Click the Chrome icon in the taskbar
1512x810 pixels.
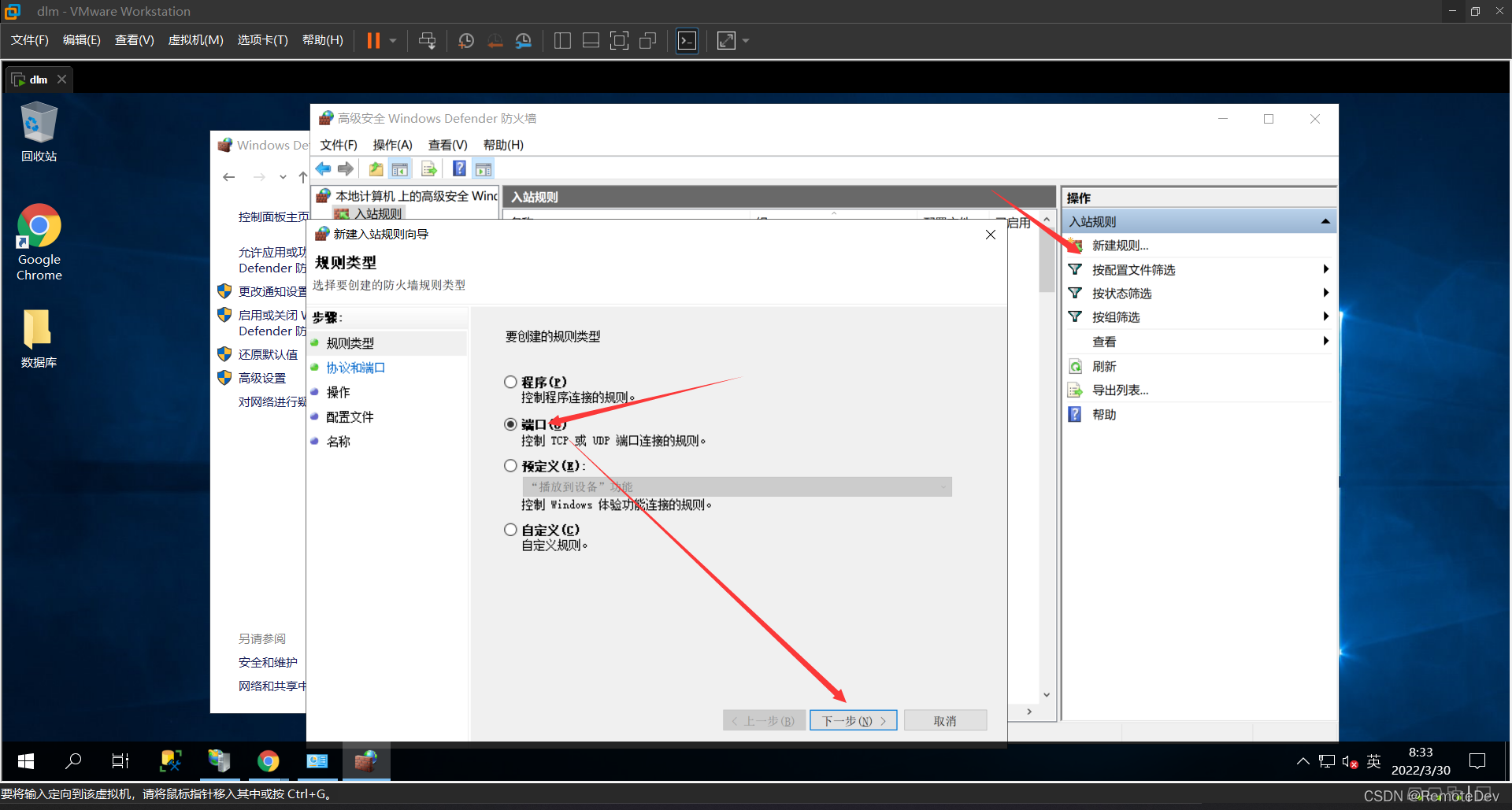pos(269,761)
